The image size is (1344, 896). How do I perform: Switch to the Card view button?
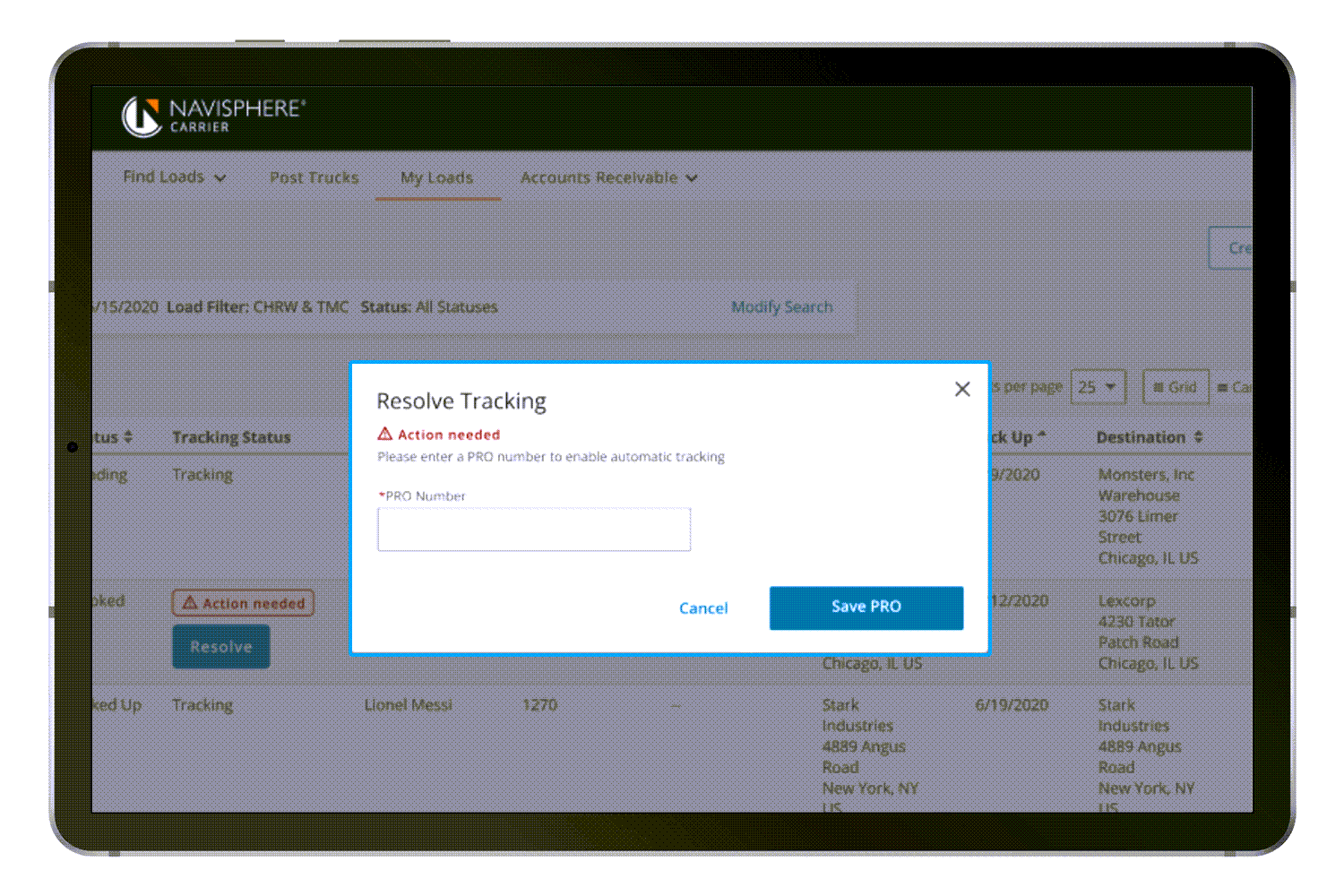coord(1235,387)
